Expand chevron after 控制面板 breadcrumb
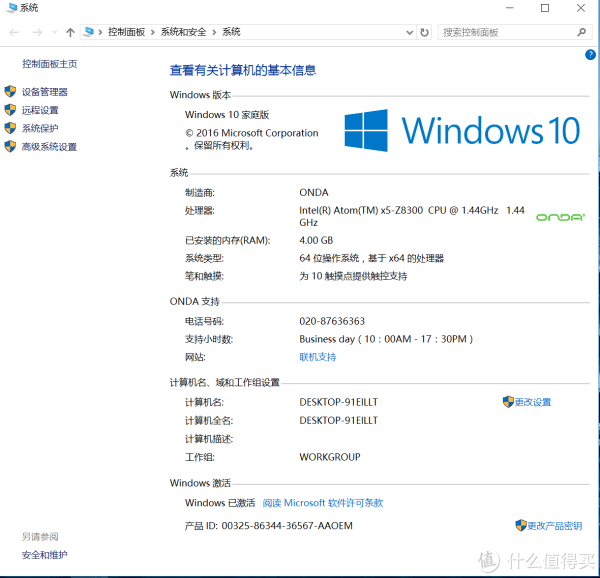Image resolution: width=600 pixels, height=578 pixels. [153, 32]
